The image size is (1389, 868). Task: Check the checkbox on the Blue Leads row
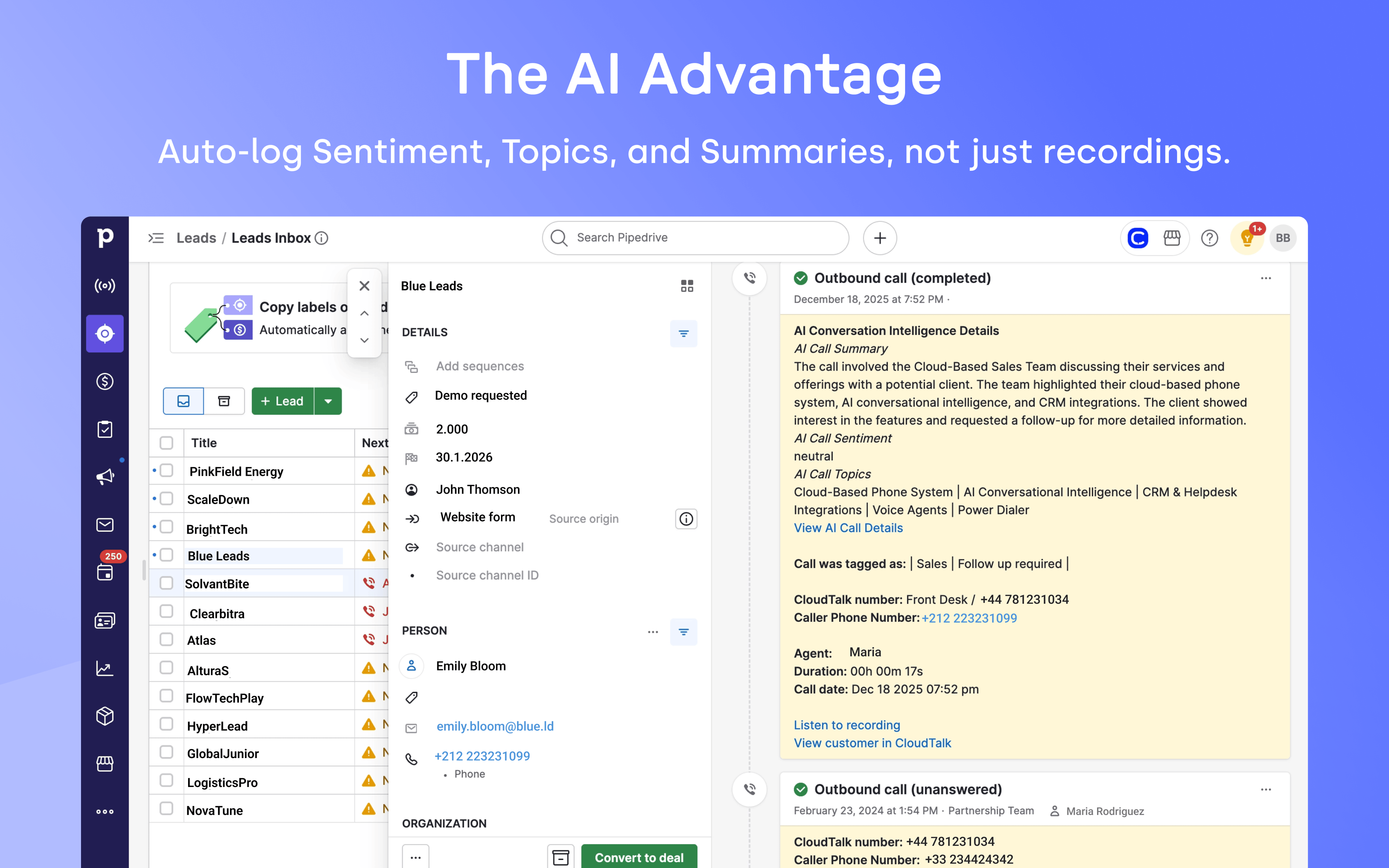pyautogui.click(x=166, y=554)
